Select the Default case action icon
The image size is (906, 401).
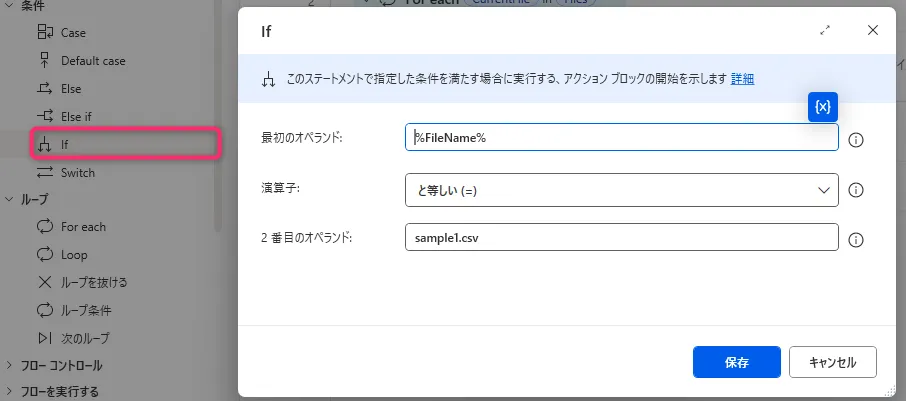click(x=44, y=61)
